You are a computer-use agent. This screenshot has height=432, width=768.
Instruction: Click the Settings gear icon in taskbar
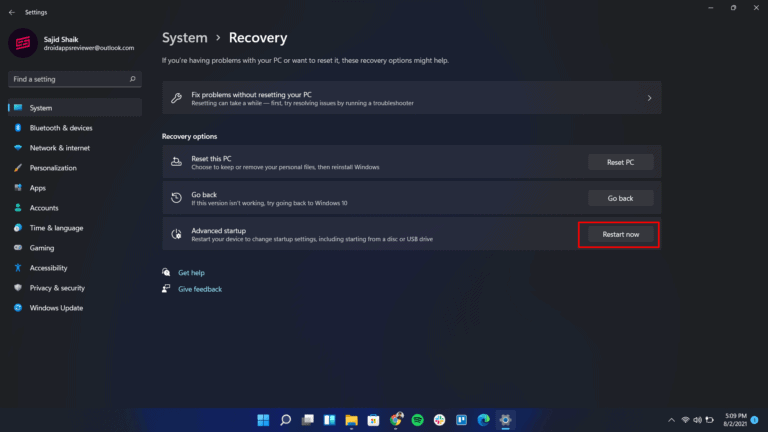505,420
